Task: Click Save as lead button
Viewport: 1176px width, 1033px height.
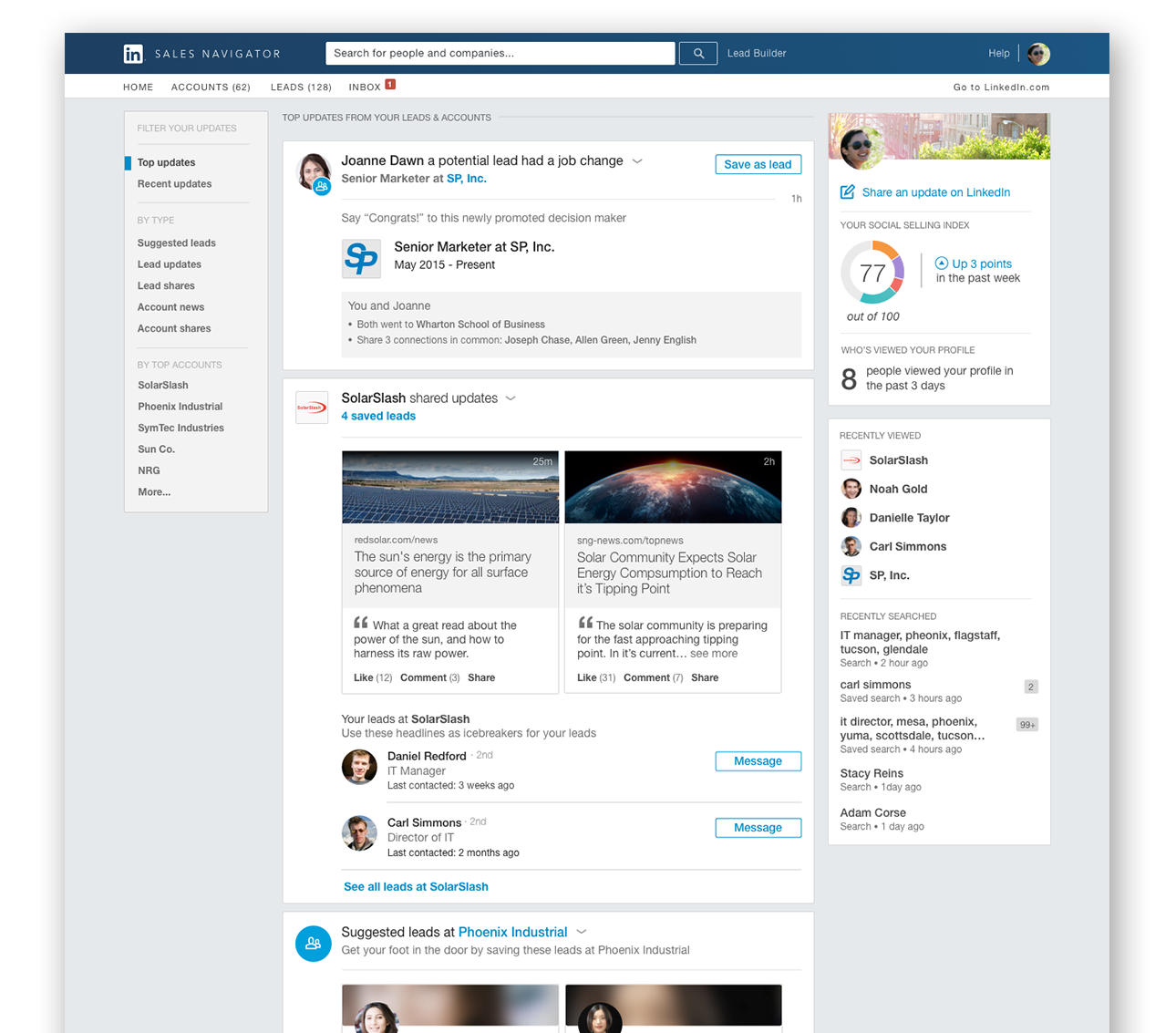Action: point(758,165)
